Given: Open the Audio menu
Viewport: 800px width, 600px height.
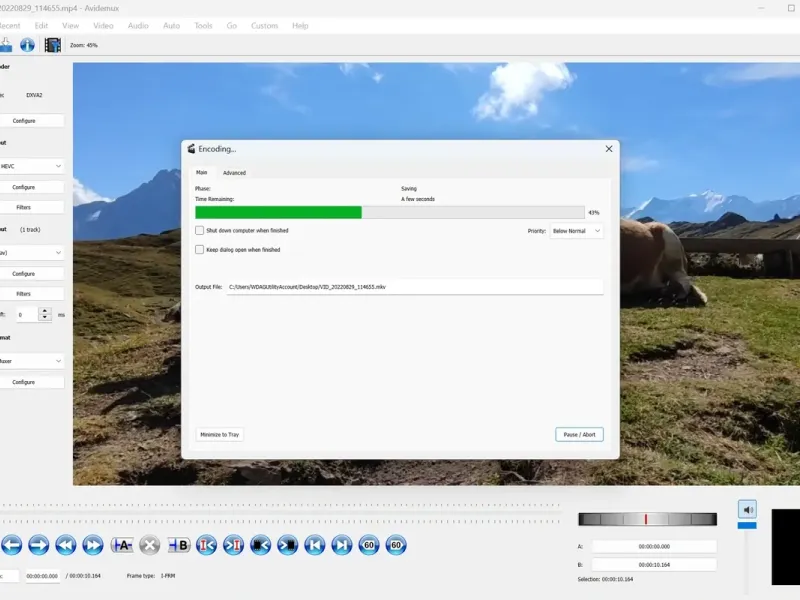Looking at the screenshot, I should (x=138, y=26).
